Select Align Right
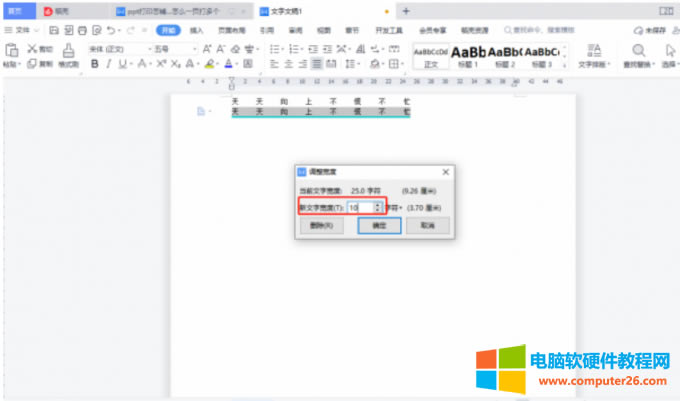Viewport: 680px width, 401px height. click(303, 64)
